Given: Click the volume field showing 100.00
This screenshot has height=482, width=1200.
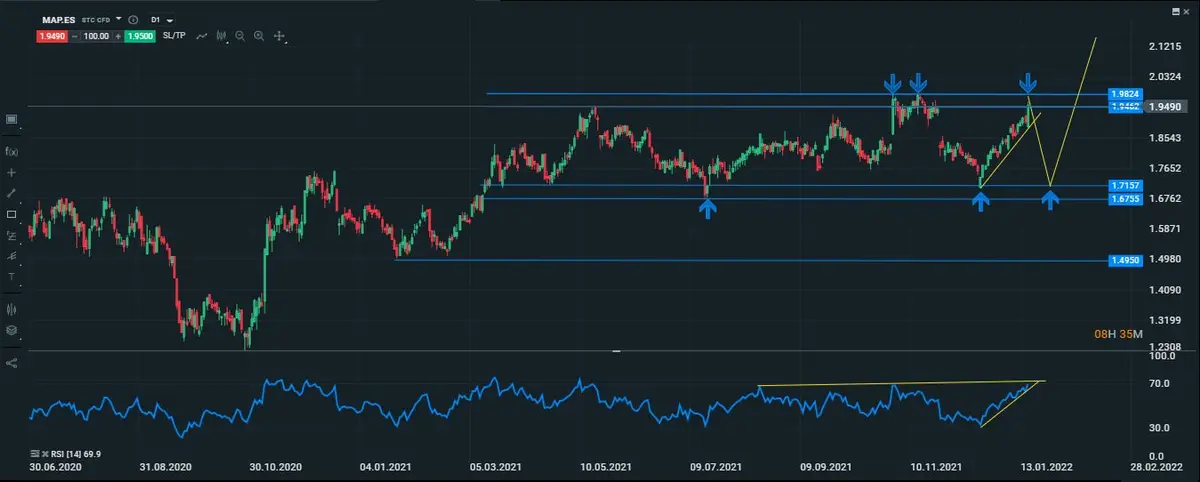Looking at the screenshot, I should tap(96, 36).
